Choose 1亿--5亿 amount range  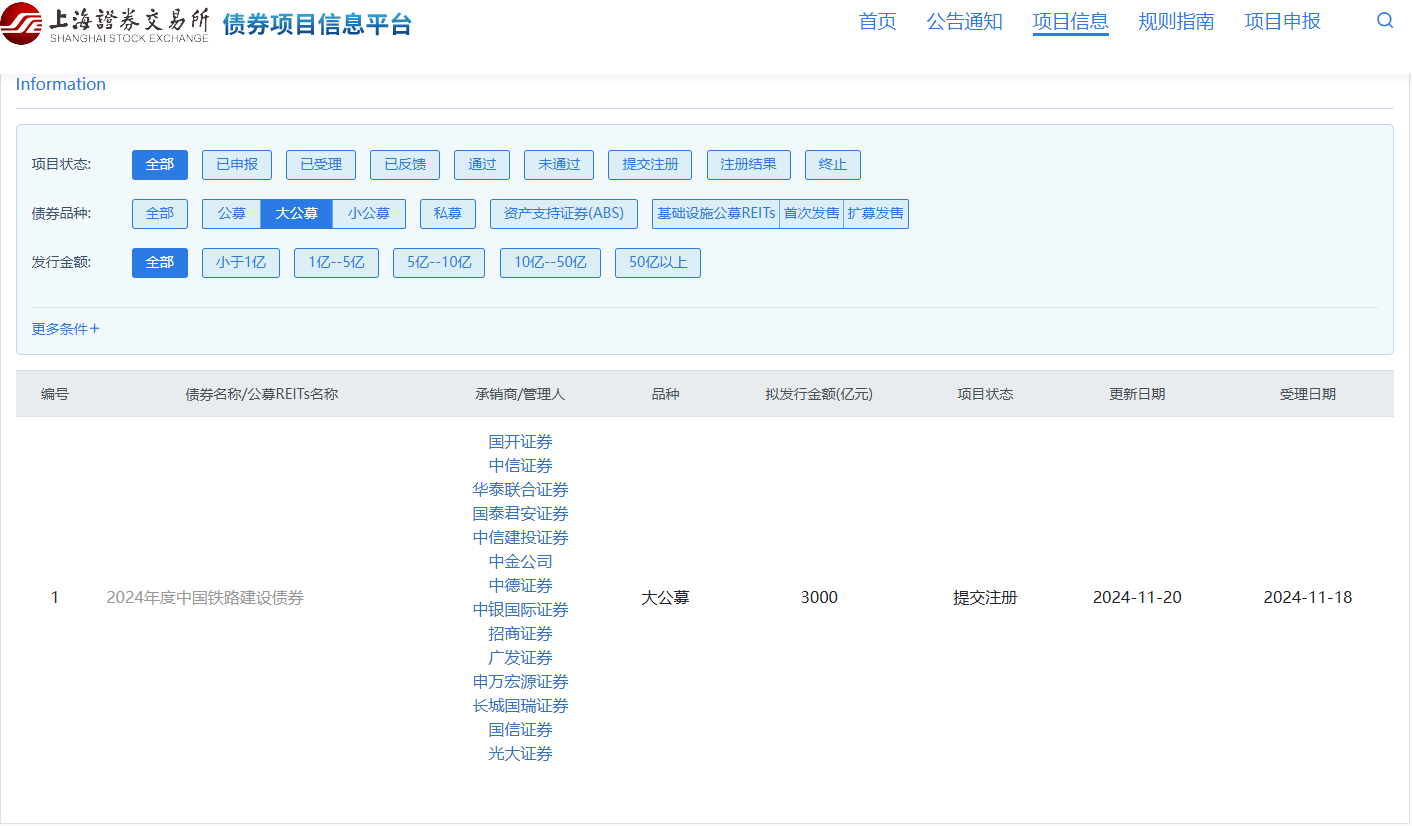(336, 262)
